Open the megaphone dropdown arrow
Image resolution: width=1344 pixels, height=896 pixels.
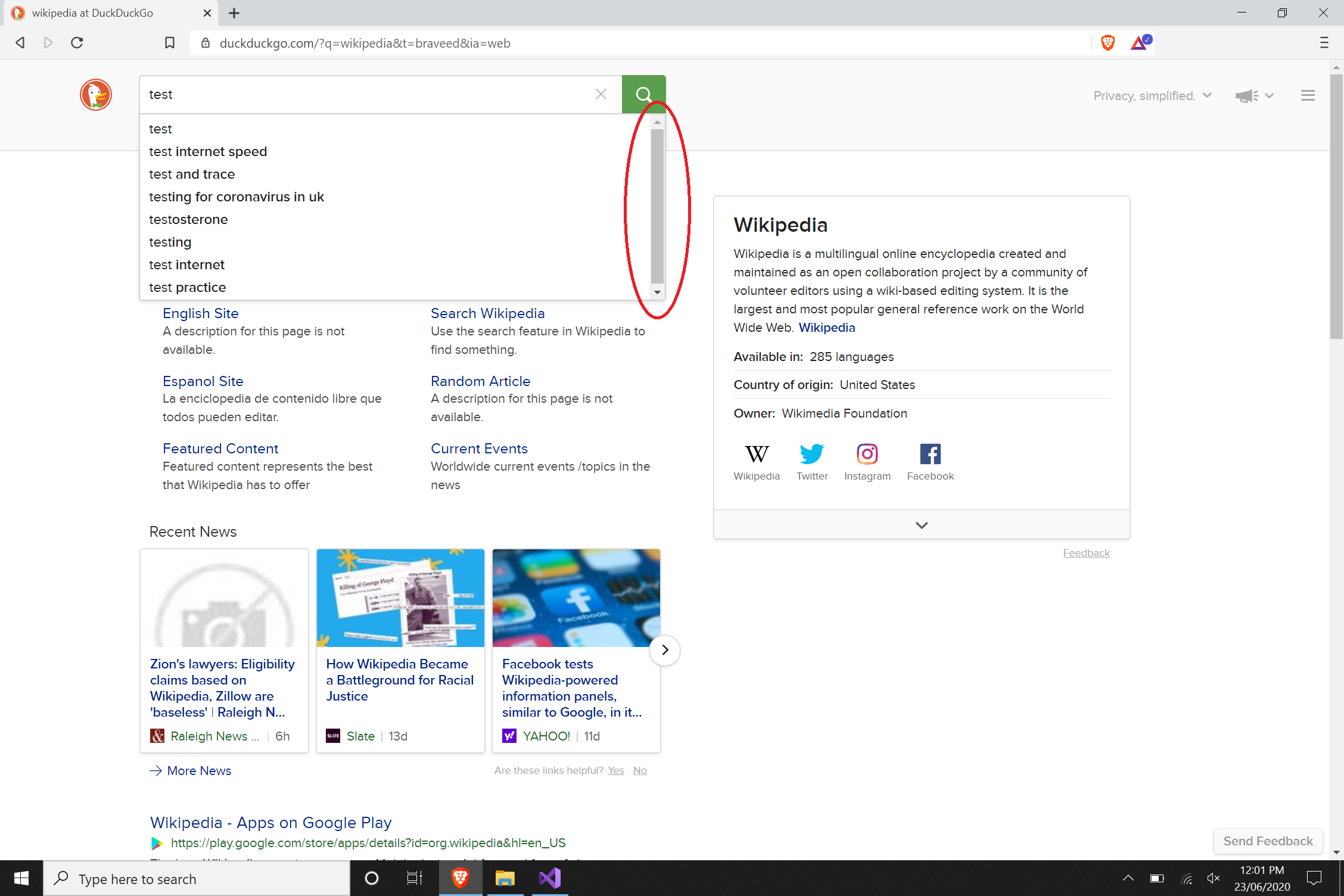1270,95
